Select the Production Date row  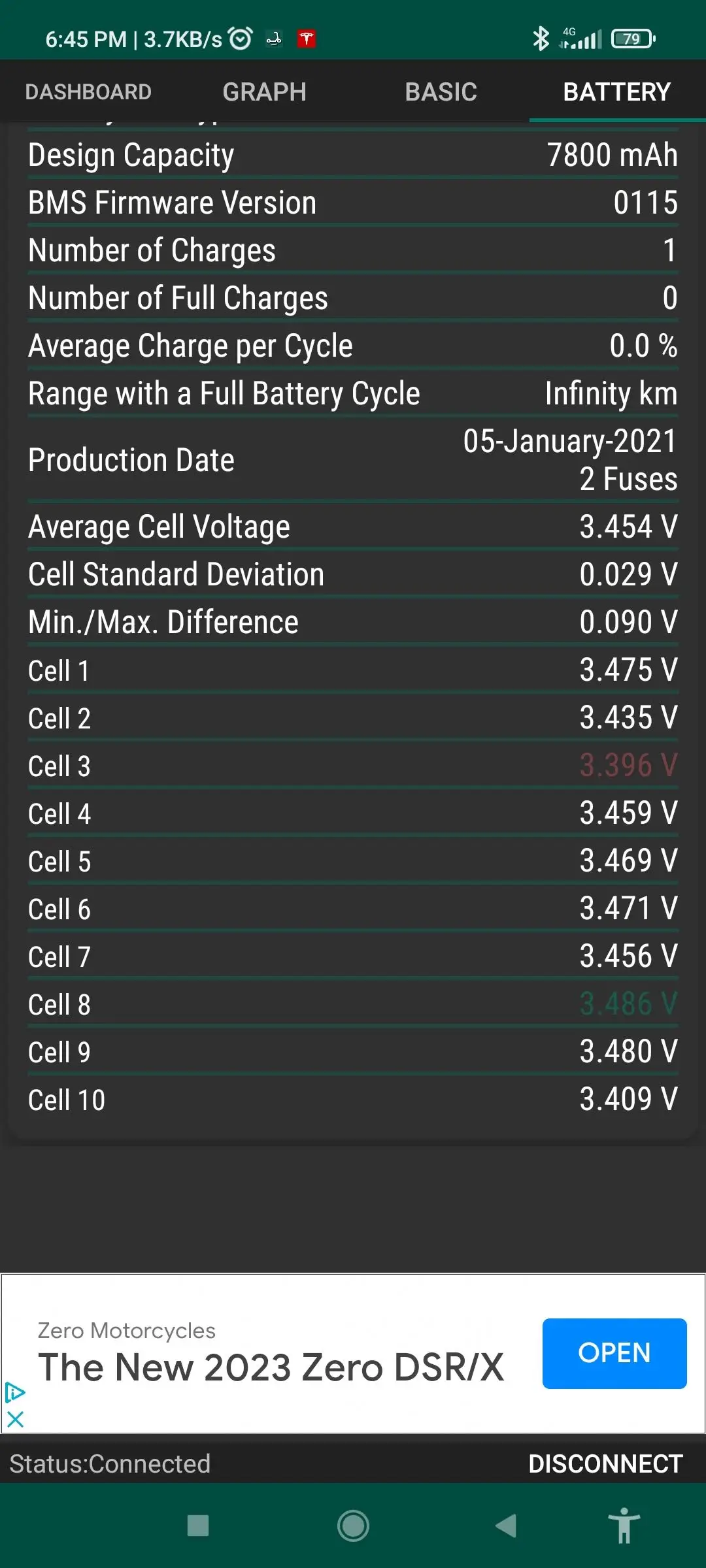click(x=353, y=460)
